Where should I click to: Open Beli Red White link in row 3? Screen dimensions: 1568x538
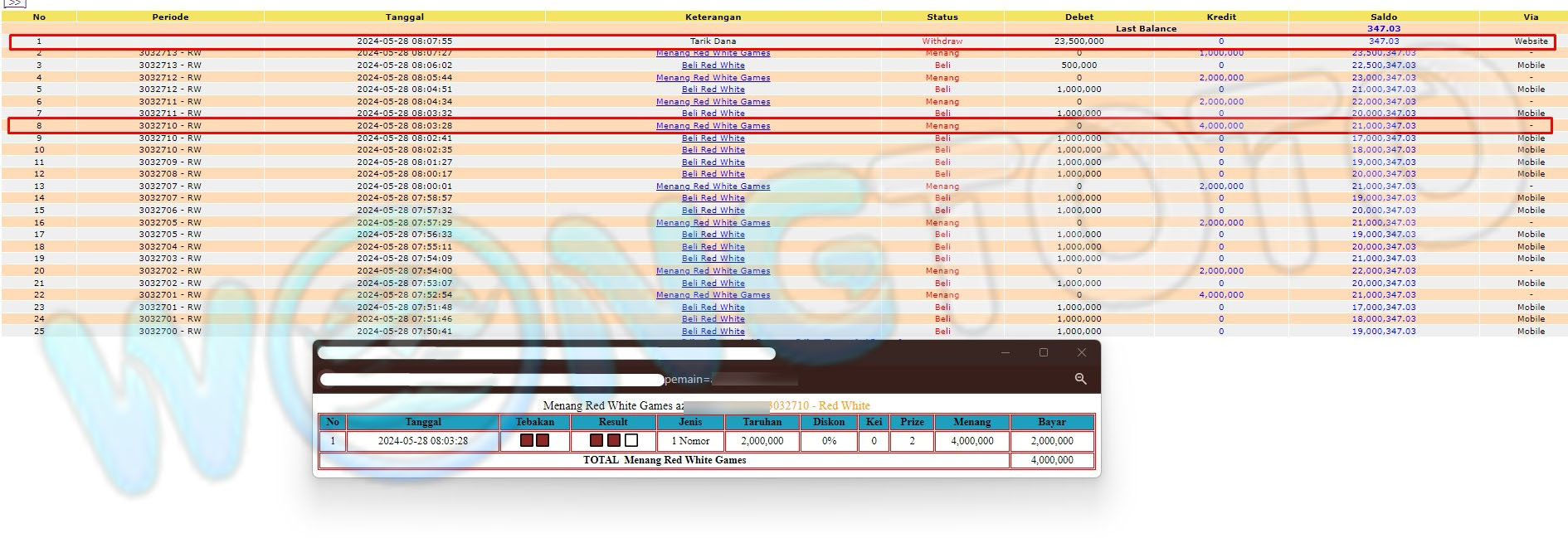coord(713,65)
